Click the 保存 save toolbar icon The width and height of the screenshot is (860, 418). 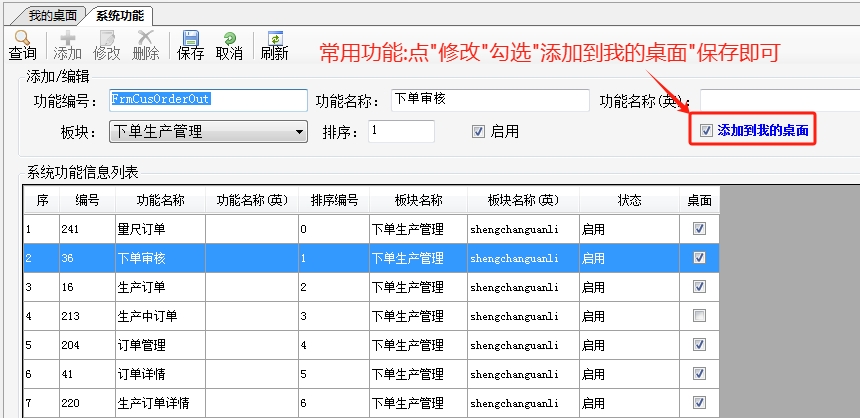pyautogui.click(x=191, y=44)
